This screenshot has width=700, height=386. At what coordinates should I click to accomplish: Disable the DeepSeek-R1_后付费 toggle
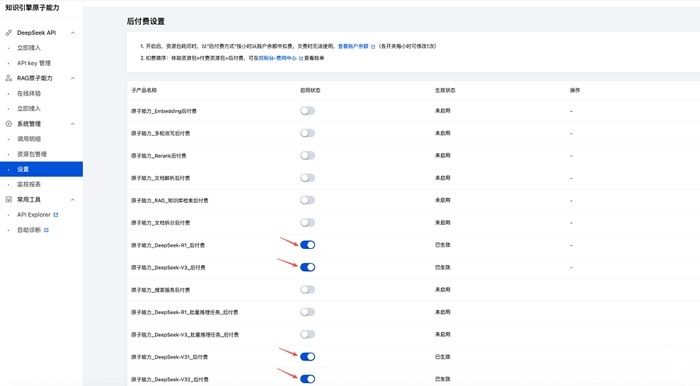coord(308,245)
